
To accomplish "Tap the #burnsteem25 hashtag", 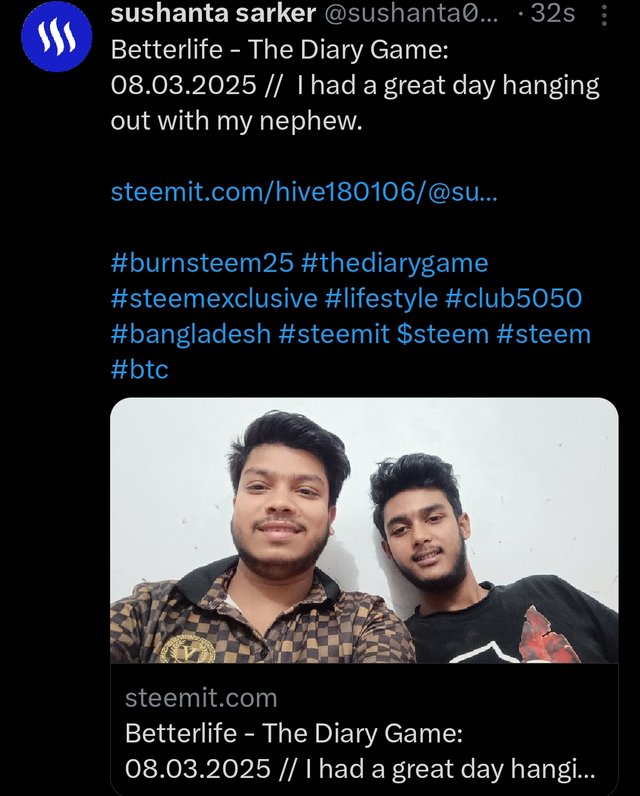I will (x=202, y=263).
